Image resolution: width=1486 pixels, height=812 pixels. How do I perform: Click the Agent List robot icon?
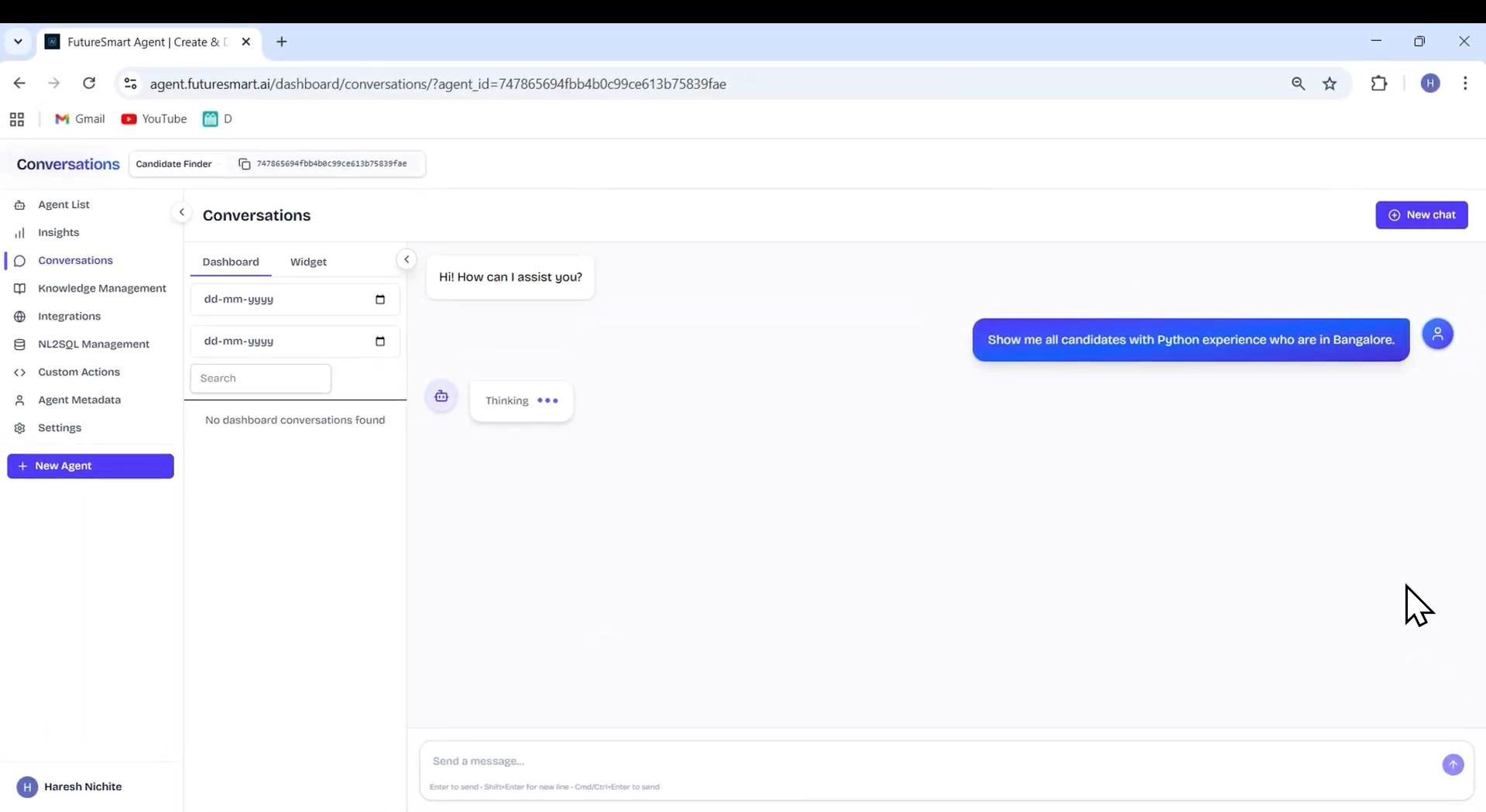[20, 205]
